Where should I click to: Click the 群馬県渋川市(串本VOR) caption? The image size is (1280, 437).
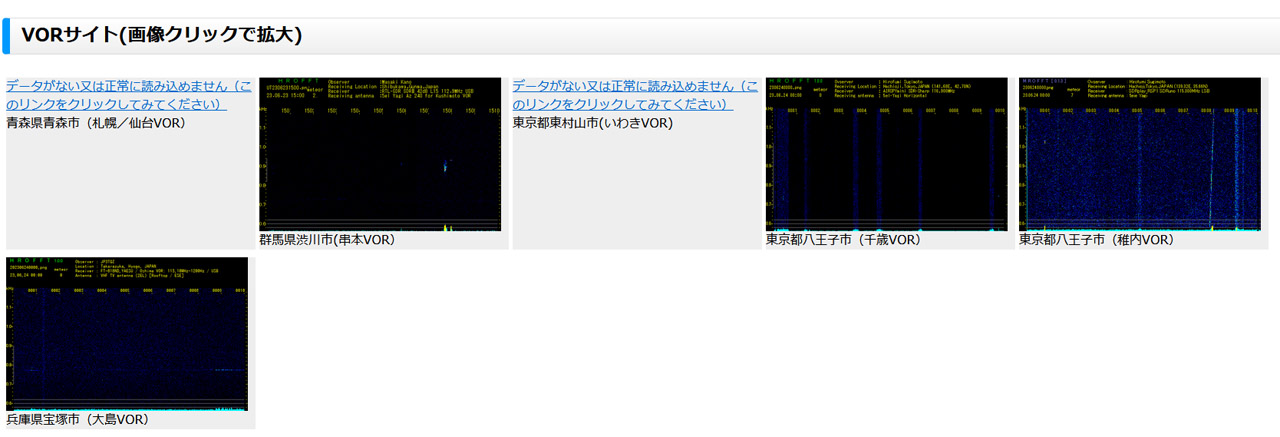click(x=327, y=240)
